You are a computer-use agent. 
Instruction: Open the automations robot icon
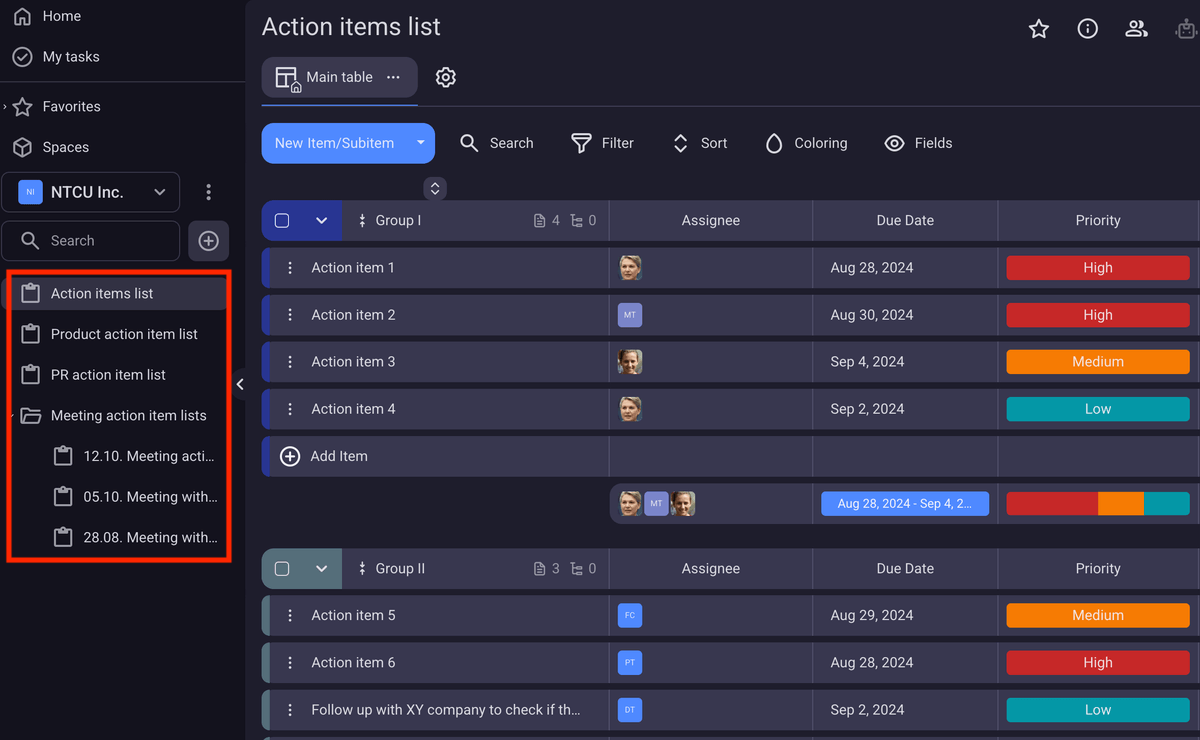[x=1186, y=29]
